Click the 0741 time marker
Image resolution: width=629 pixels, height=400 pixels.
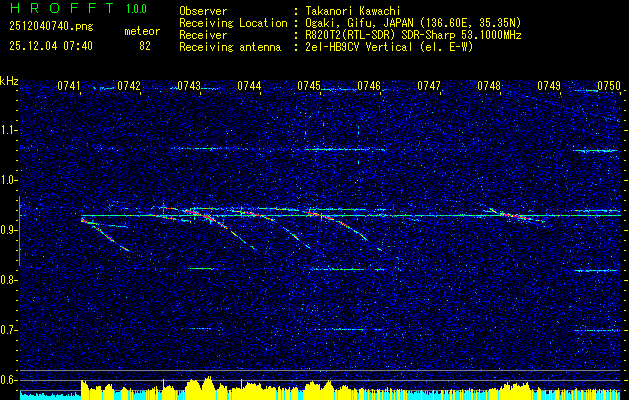(x=69, y=86)
